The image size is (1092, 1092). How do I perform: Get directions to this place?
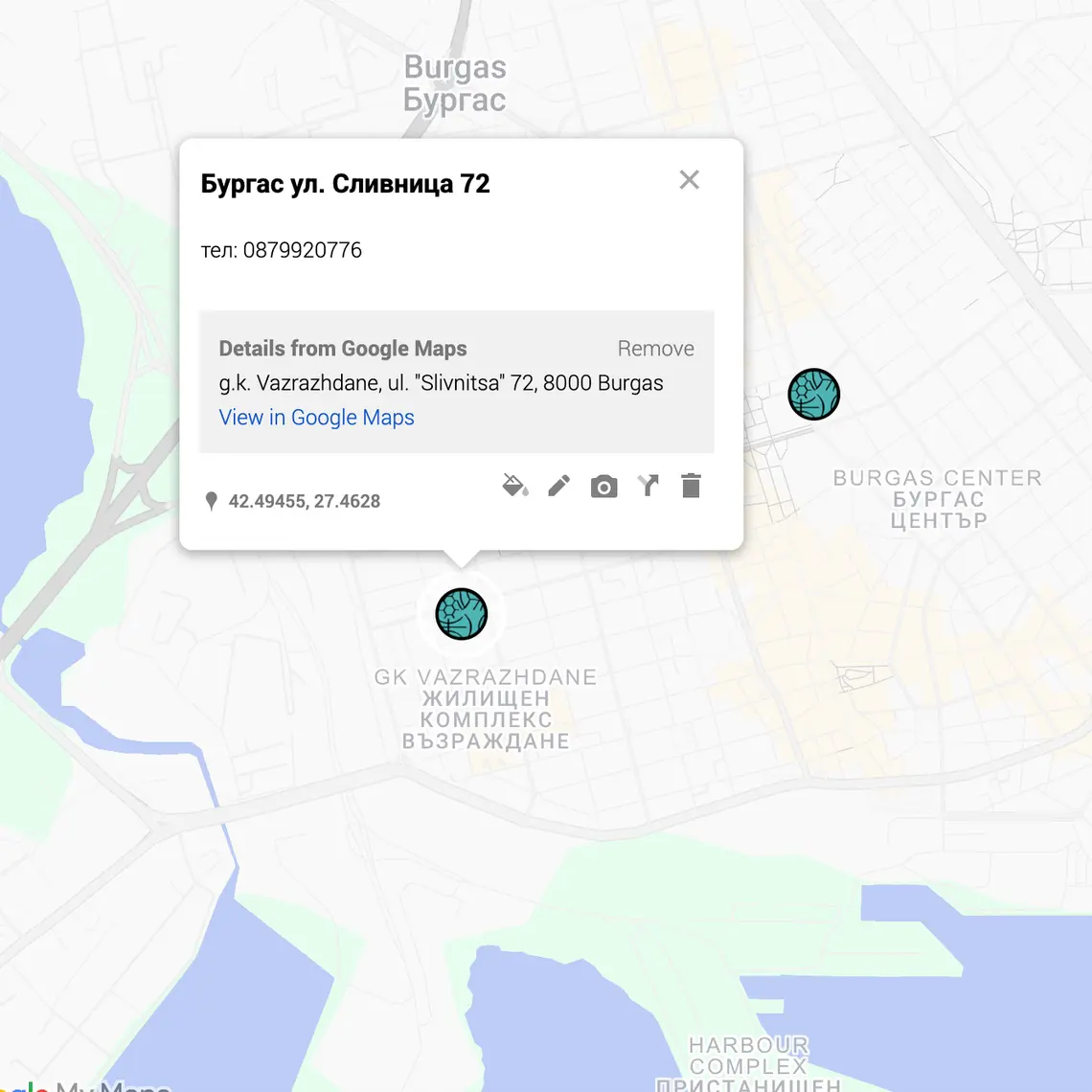[648, 486]
